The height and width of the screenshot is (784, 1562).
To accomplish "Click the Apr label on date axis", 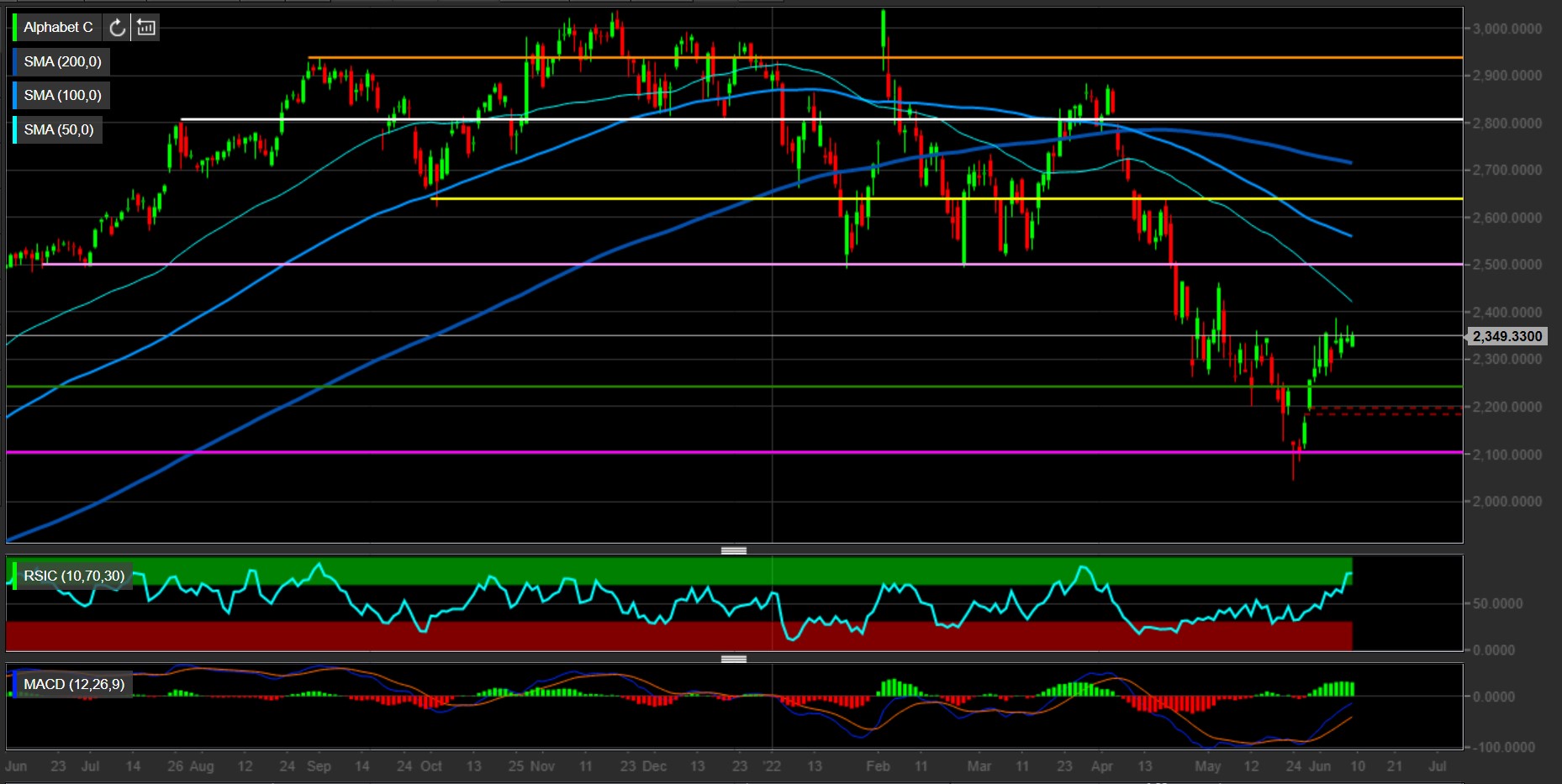I will point(1102,766).
